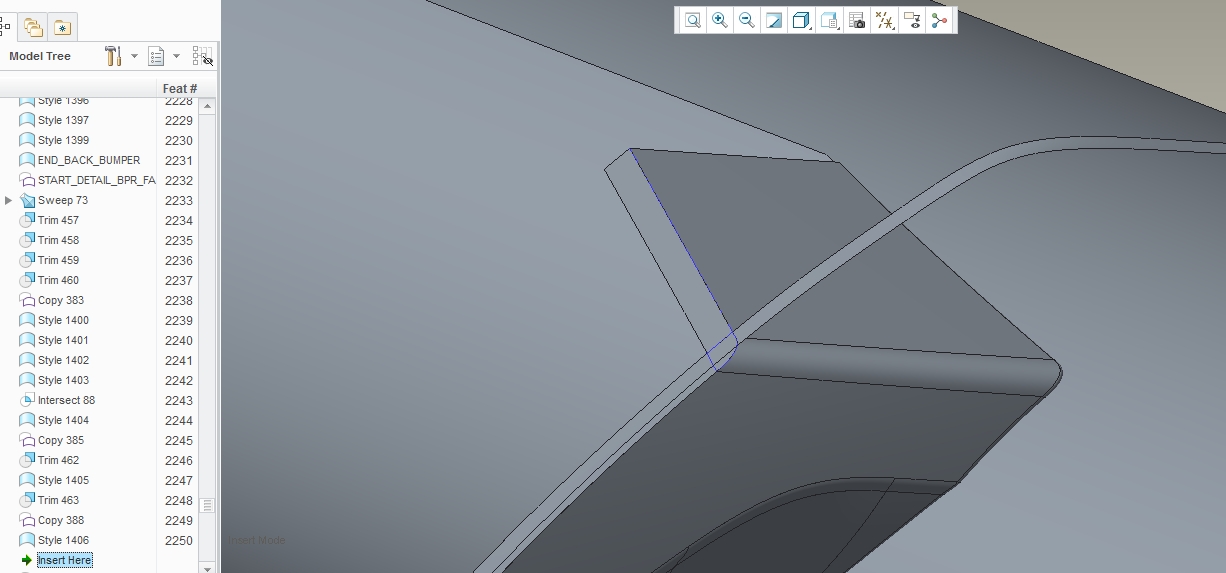Select Style 1401 in model tree

[63, 340]
